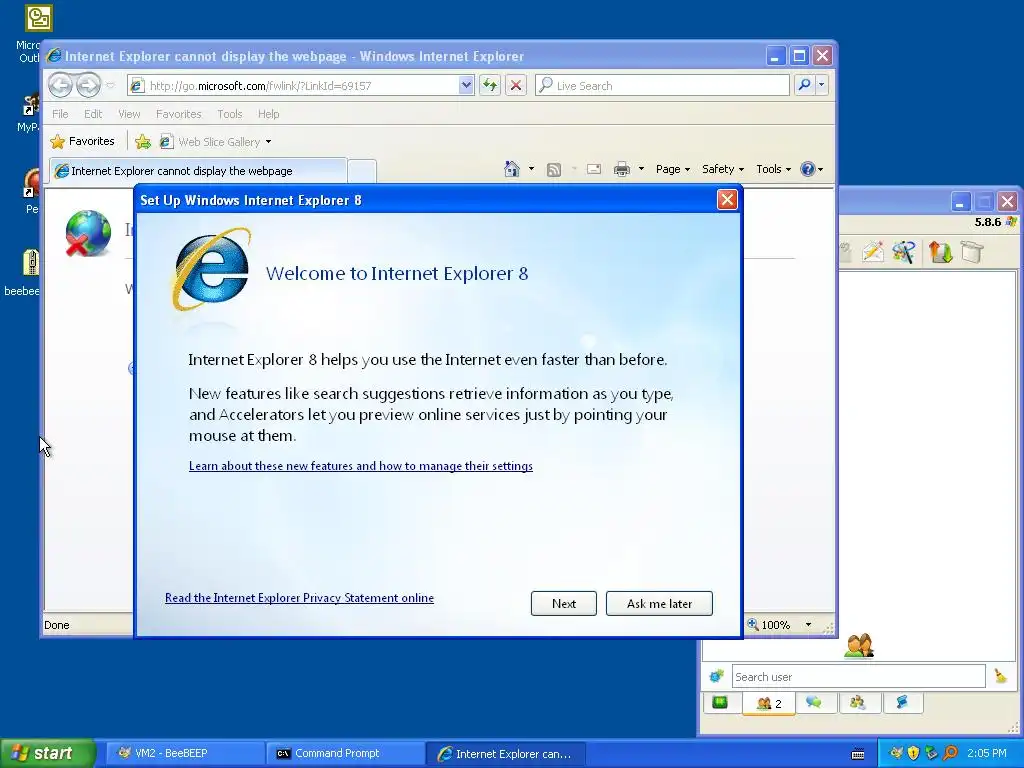The height and width of the screenshot is (768, 1024).
Task: Click the Ask me later button
Action: point(659,603)
